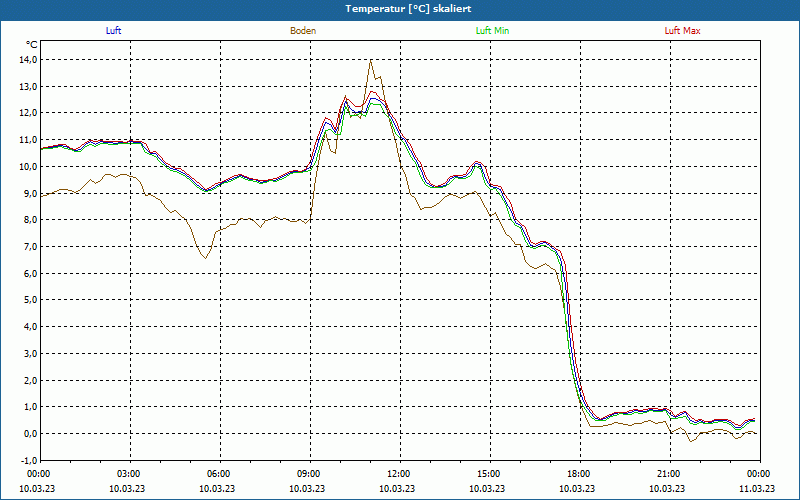
Task: Click the 18:00 time axis label
Action: coord(577,474)
